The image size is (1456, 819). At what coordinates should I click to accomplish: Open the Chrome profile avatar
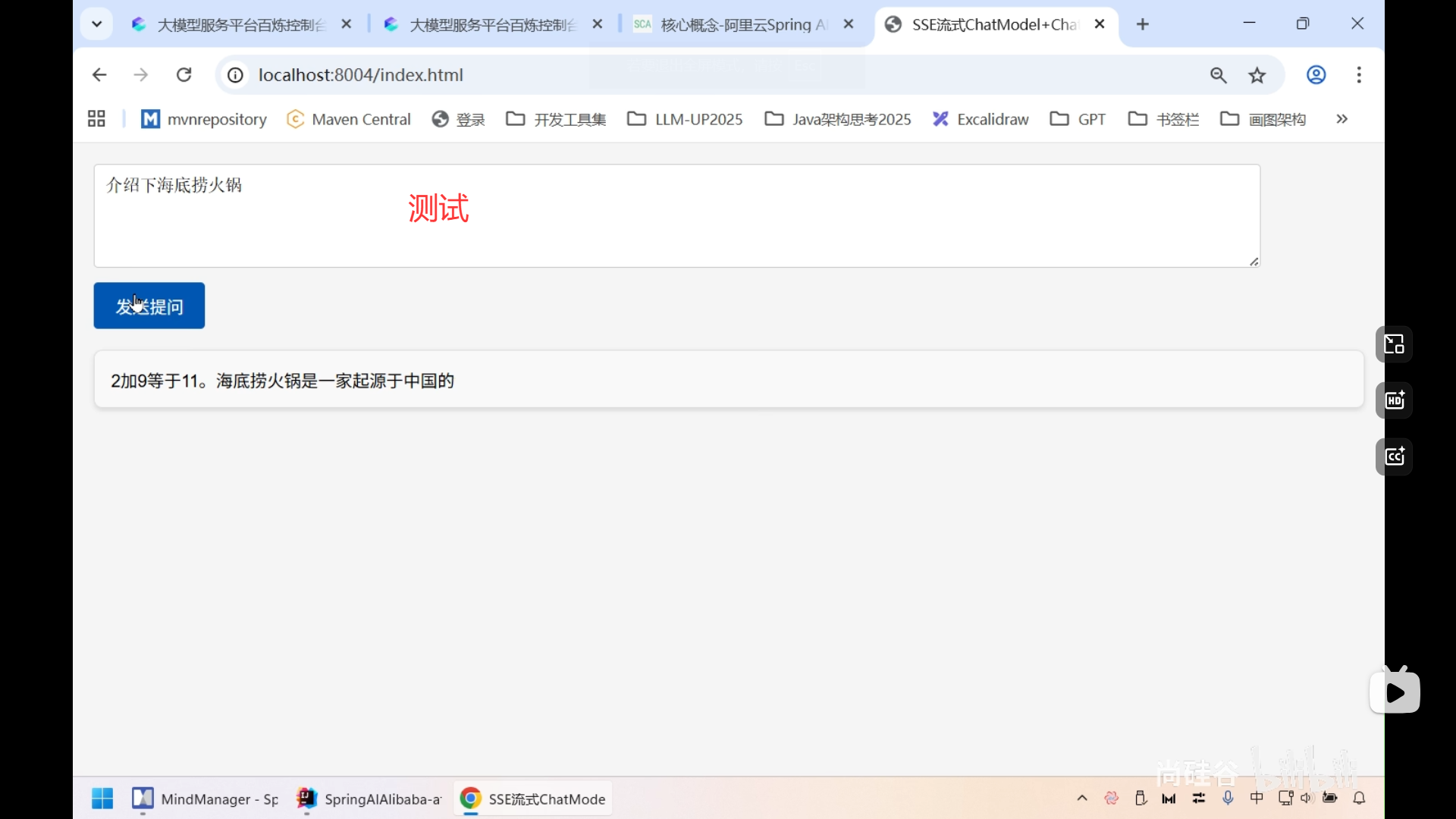click(1316, 74)
